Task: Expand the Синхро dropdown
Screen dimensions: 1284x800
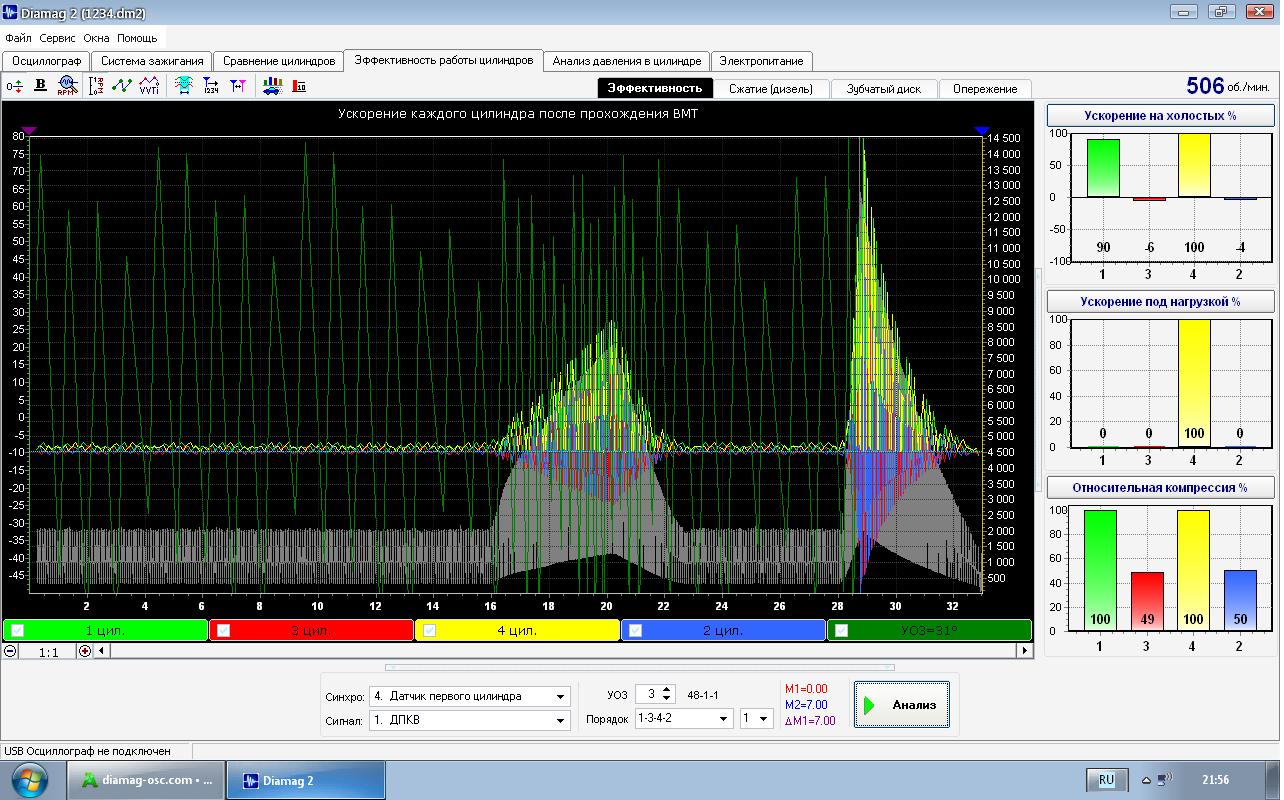Action: pyautogui.click(x=559, y=696)
